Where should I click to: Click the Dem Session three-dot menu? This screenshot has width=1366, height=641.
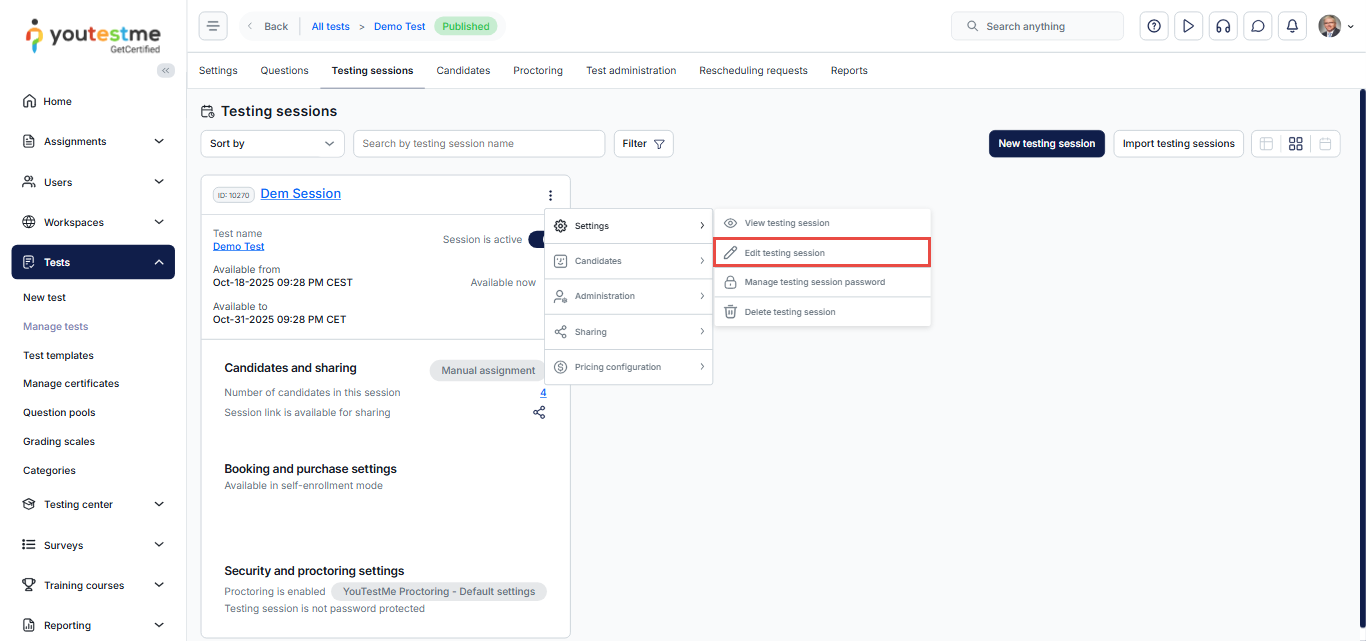coord(550,195)
